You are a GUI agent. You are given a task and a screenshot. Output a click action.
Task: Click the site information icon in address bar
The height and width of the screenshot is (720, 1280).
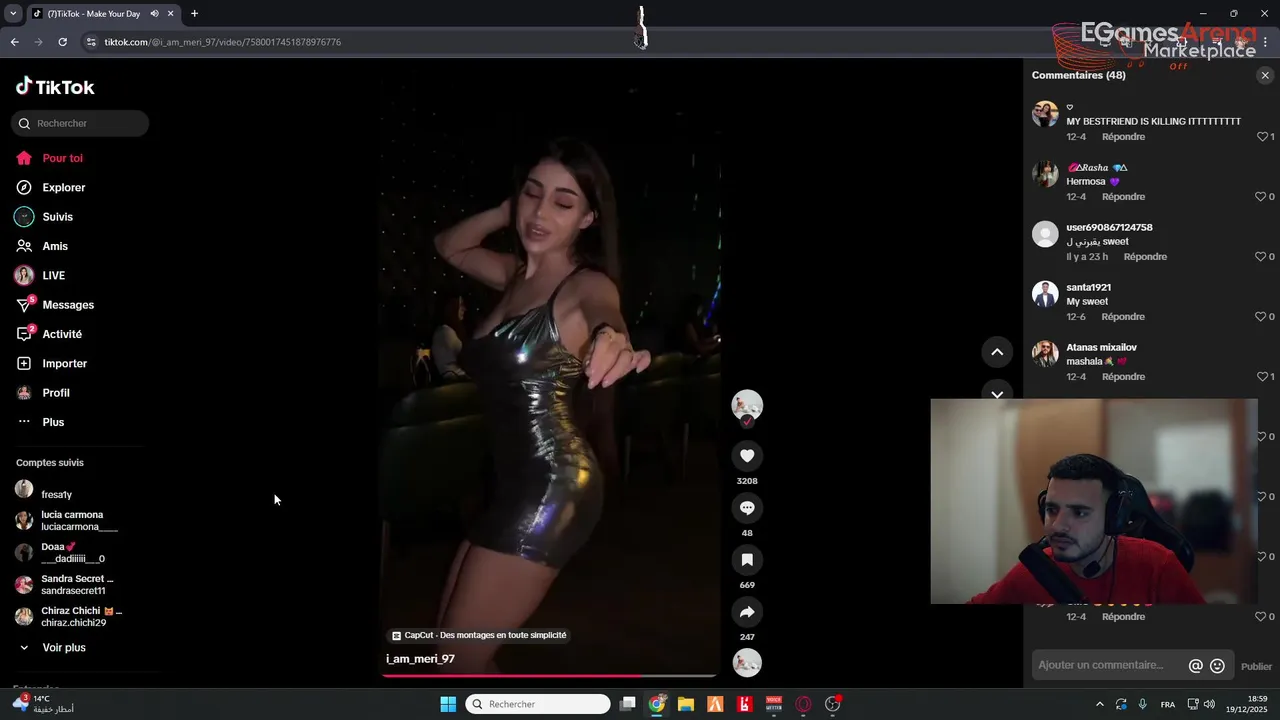[x=91, y=42]
